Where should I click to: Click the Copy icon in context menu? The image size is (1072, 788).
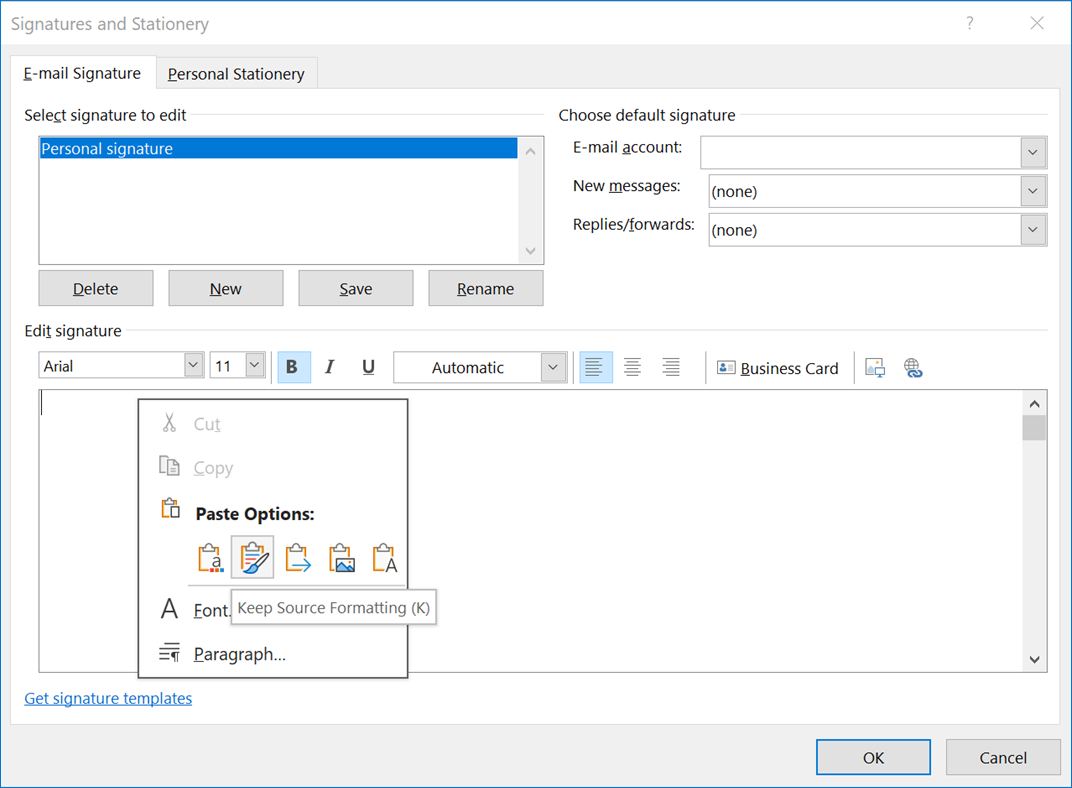tap(169, 466)
